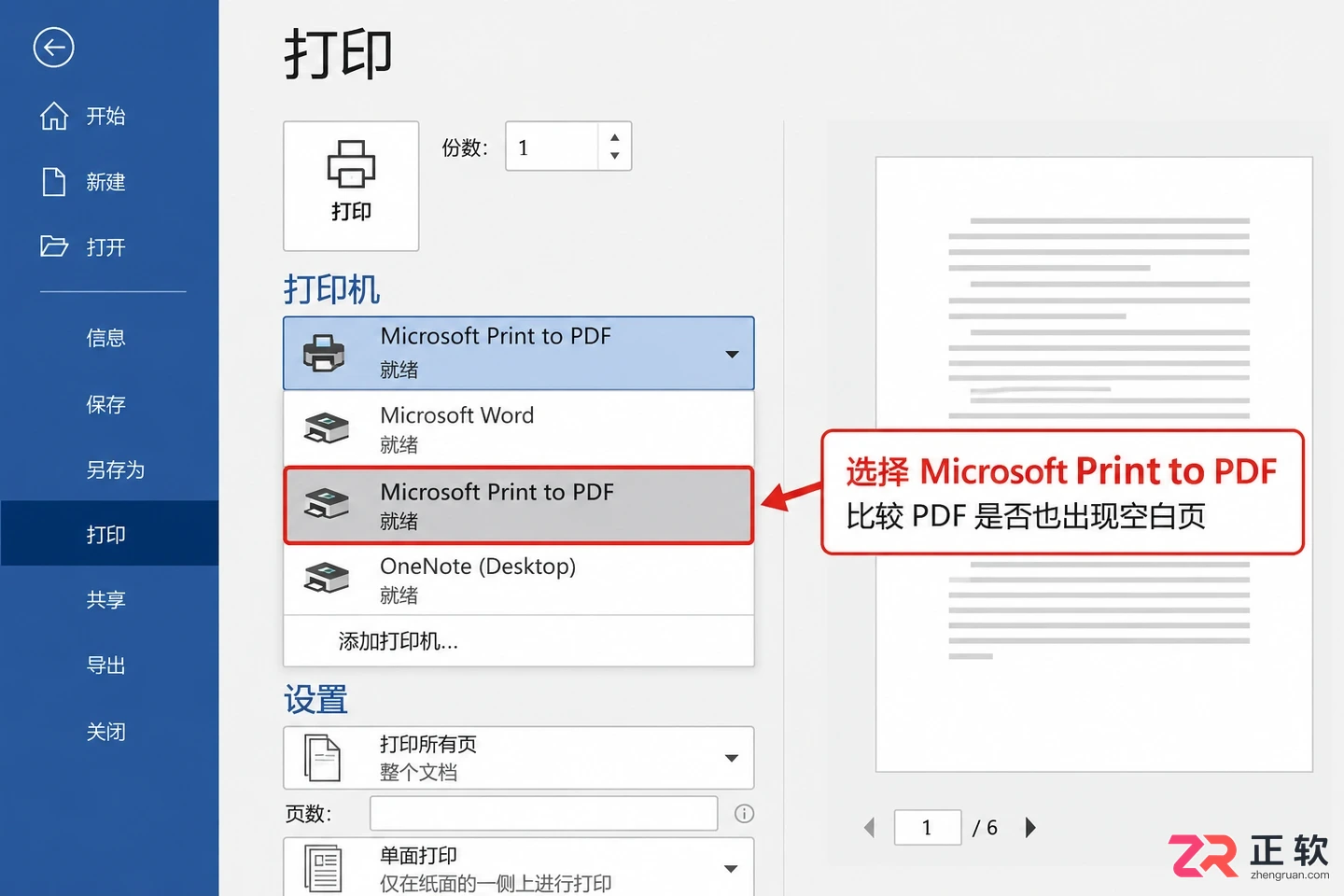Viewport: 1344px width, 896px height.
Task: Click the 设置 section heading
Action: pos(315,700)
